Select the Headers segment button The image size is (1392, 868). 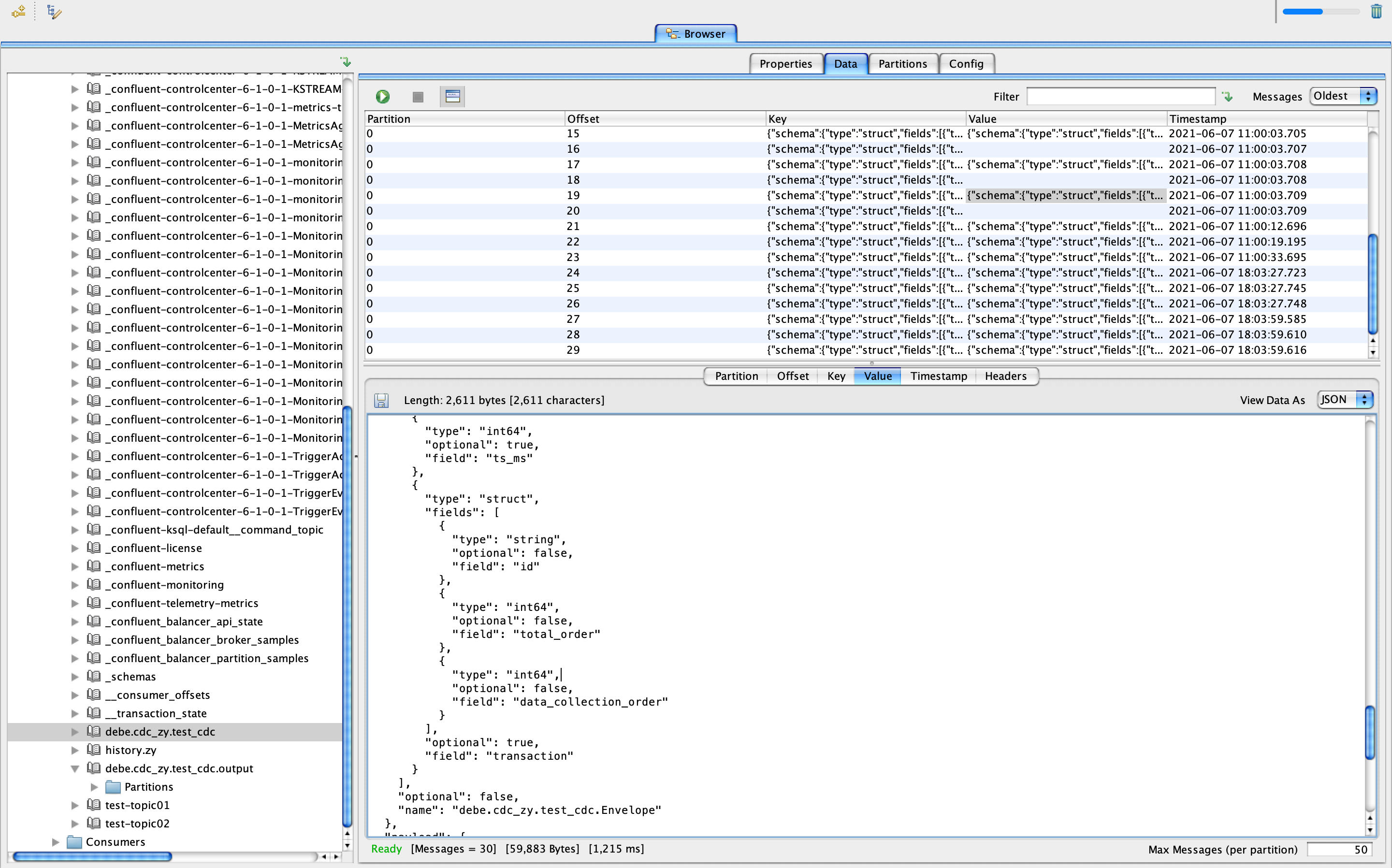click(1005, 376)
